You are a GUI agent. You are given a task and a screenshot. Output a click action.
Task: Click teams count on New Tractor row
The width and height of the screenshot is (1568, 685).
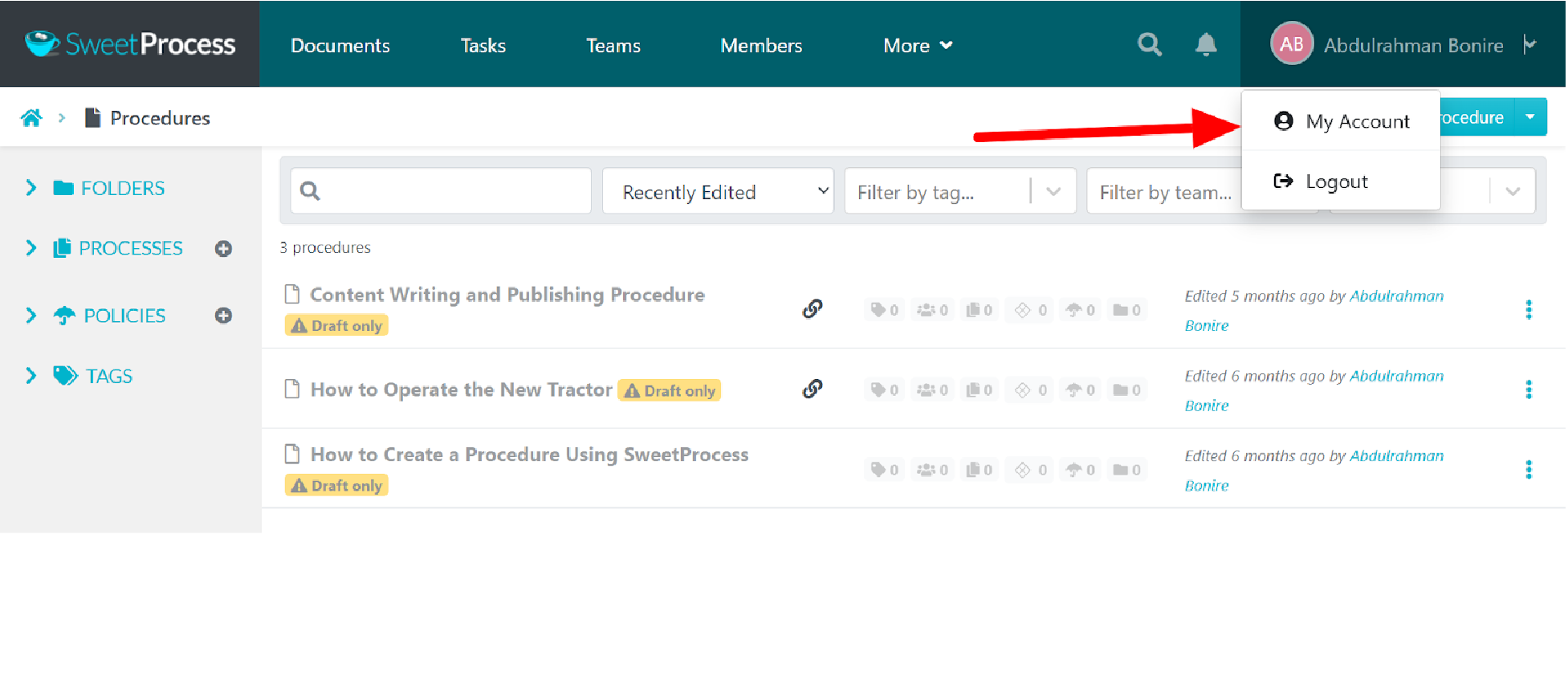coord(932,389)
